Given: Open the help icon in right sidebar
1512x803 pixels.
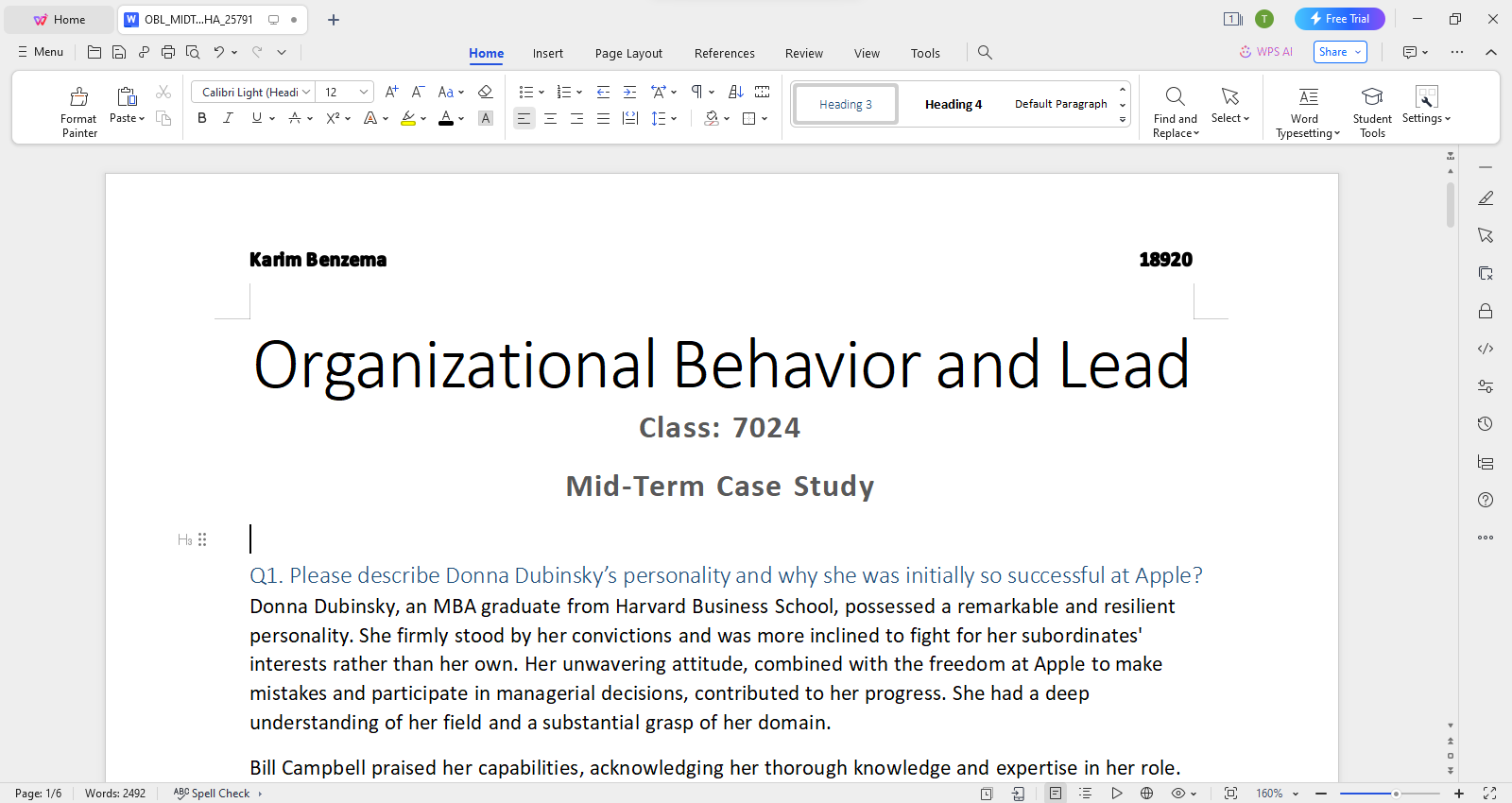Looking at the screenshot, I should coord(1486,500).
